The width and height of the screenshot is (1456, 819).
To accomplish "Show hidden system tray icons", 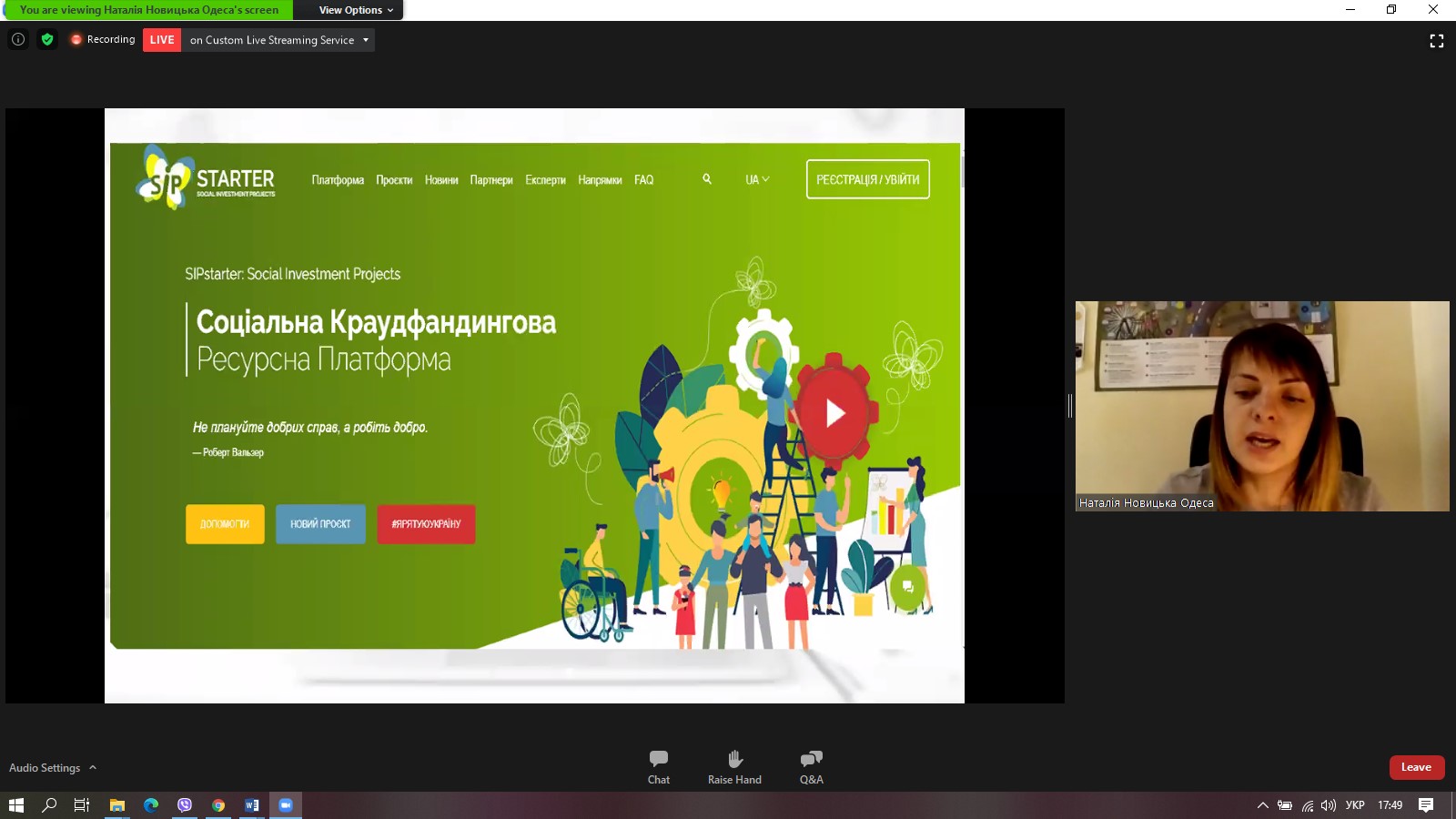I will [1262, 805].
